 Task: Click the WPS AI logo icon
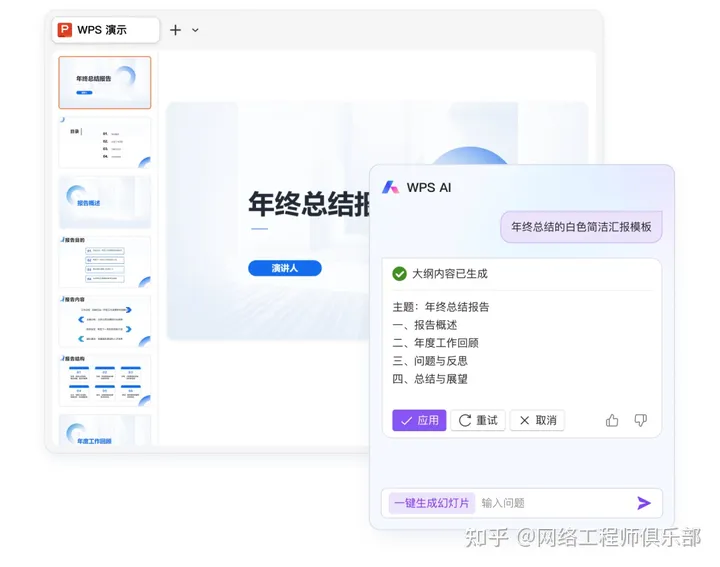click(x=391, y=187)
